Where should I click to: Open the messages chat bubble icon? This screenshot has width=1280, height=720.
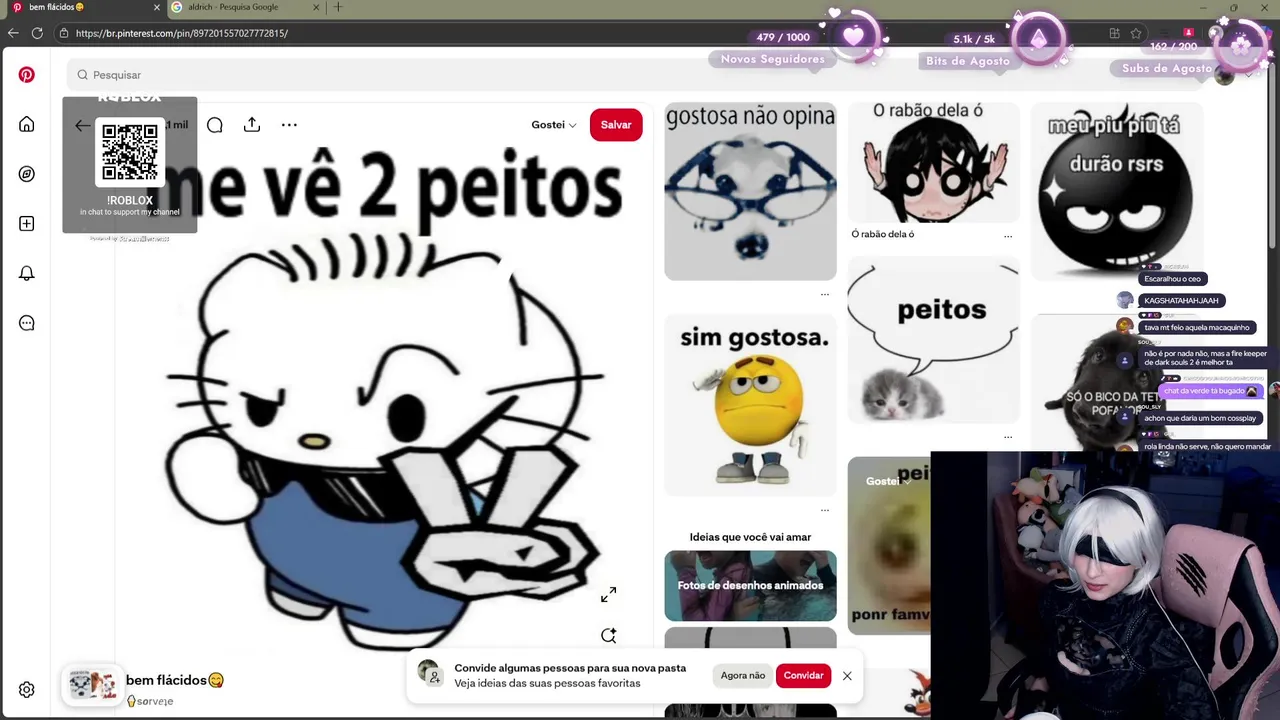click(27, 323)
